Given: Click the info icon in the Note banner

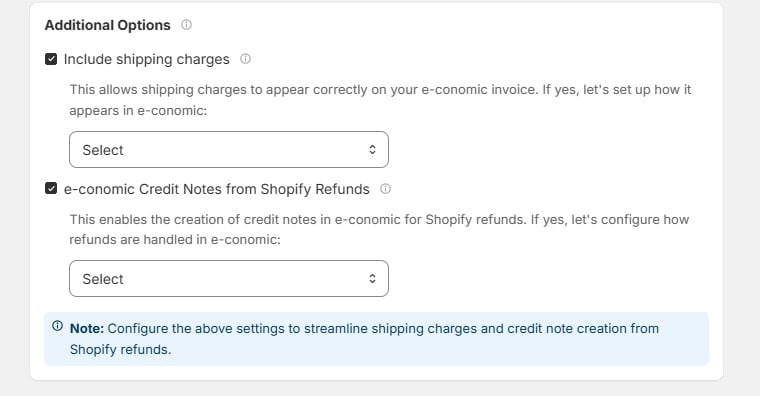Looking at the screenshot, I should (58, 326).
